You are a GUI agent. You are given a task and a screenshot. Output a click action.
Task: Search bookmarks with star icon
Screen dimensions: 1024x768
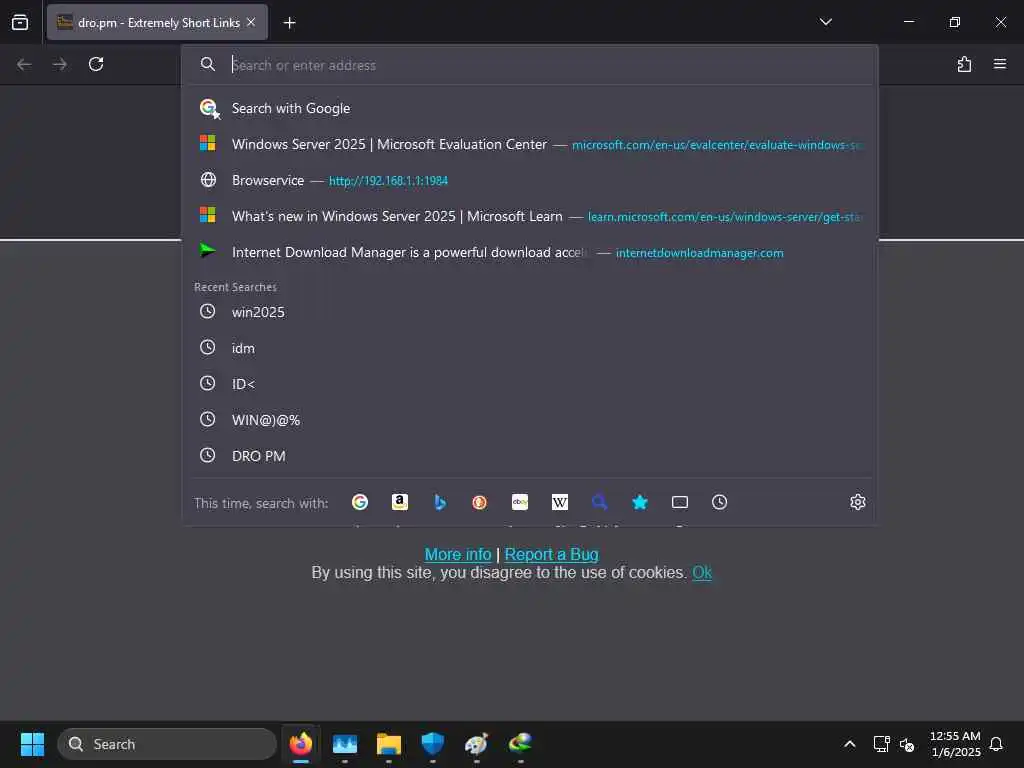click(640, 502)
